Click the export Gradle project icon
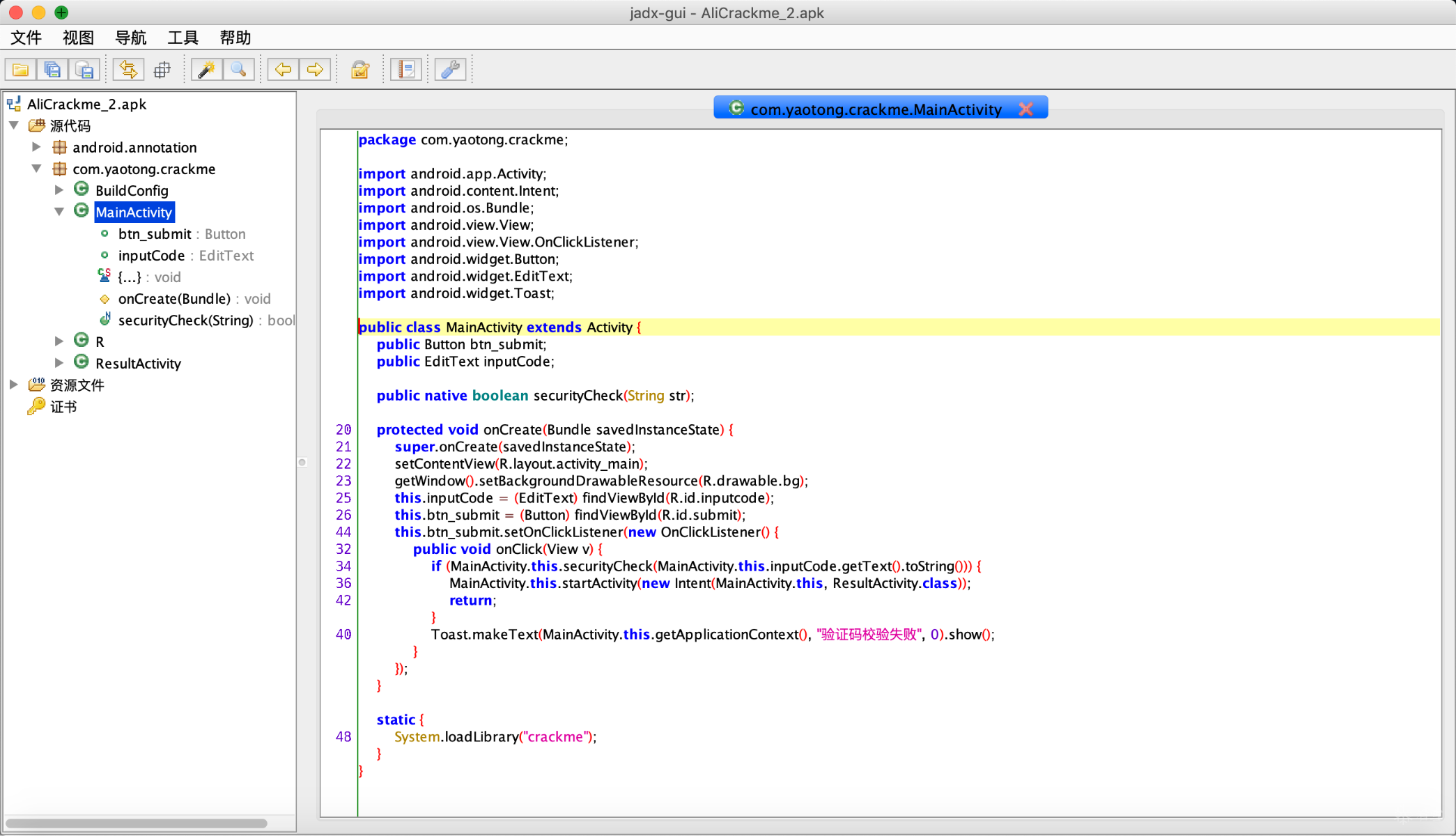 tap(84, 70)
